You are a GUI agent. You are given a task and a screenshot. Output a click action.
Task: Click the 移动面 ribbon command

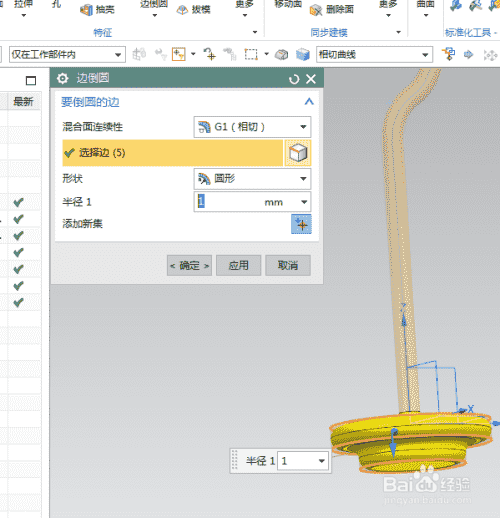point(288,4)
